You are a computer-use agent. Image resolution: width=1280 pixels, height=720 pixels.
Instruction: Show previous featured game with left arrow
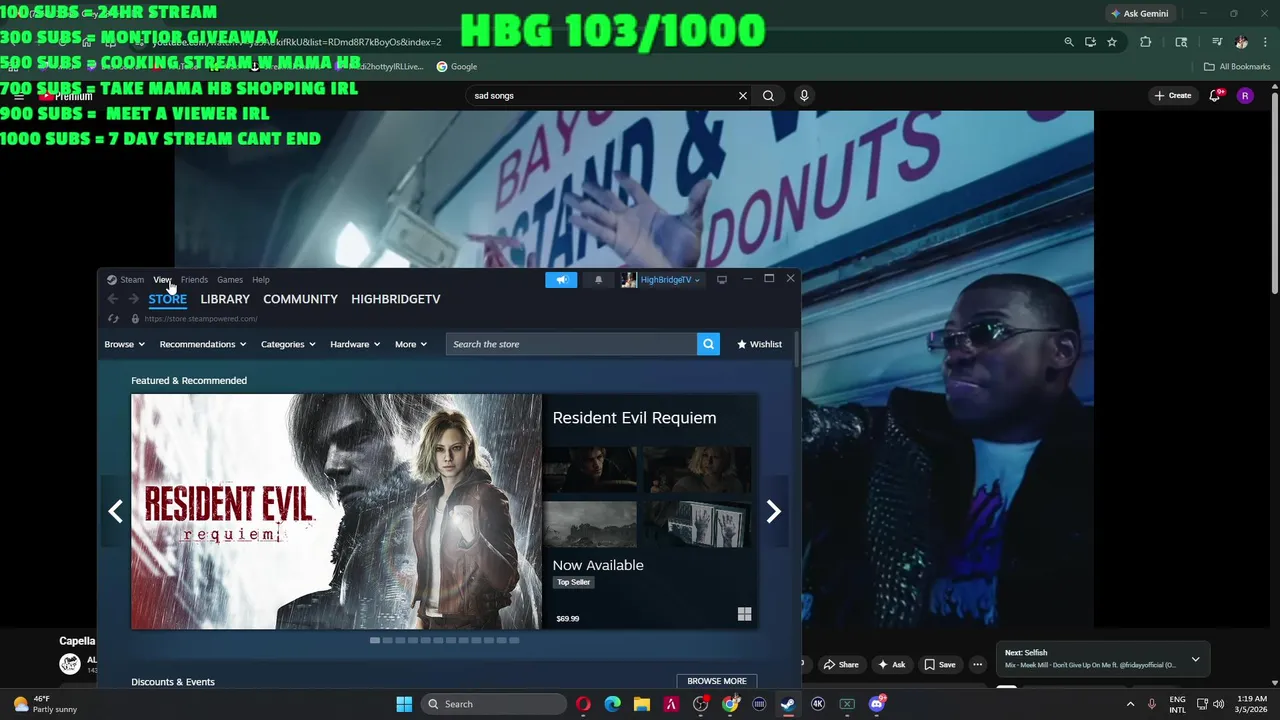pos(115,512)
